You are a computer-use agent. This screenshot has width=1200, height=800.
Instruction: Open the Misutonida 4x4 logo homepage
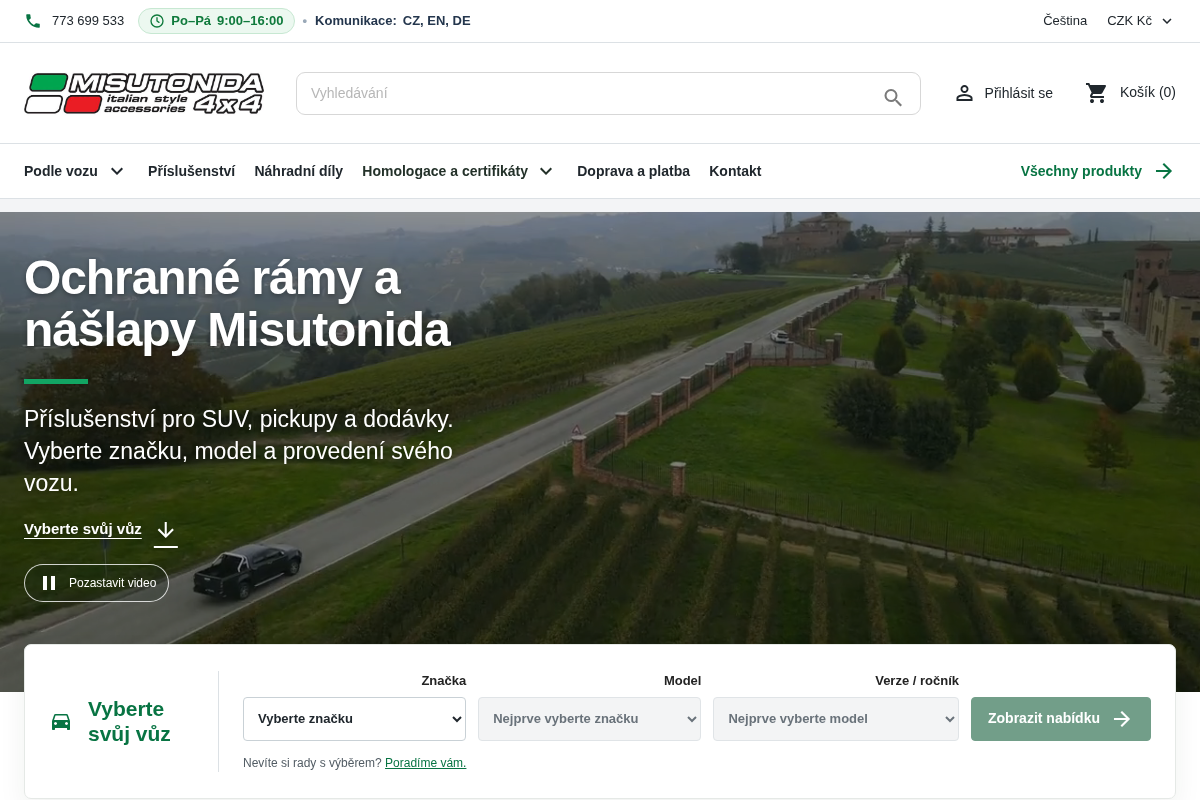tap(144, 93)
